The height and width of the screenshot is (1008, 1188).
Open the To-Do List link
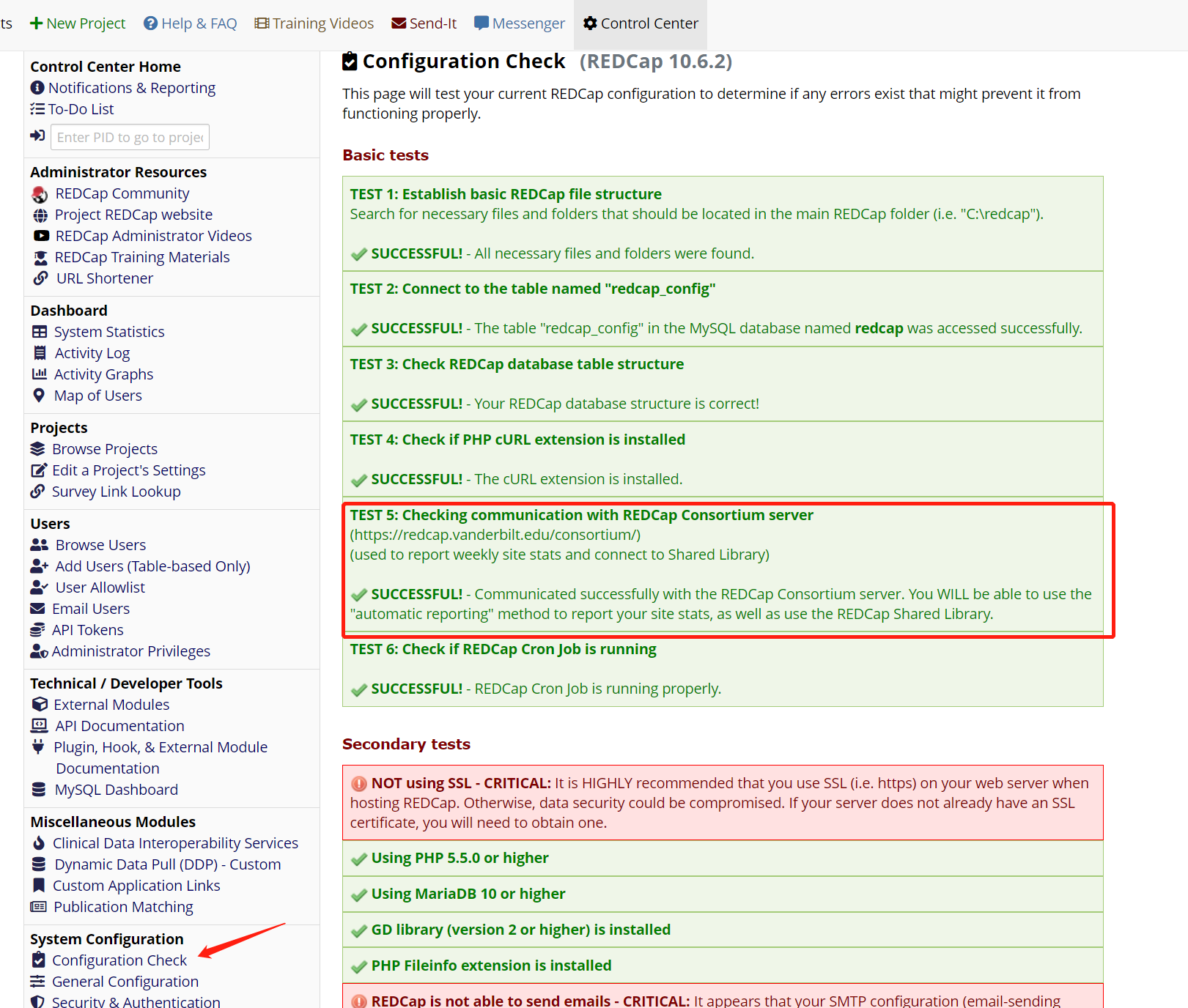click(x=81, y=109)
